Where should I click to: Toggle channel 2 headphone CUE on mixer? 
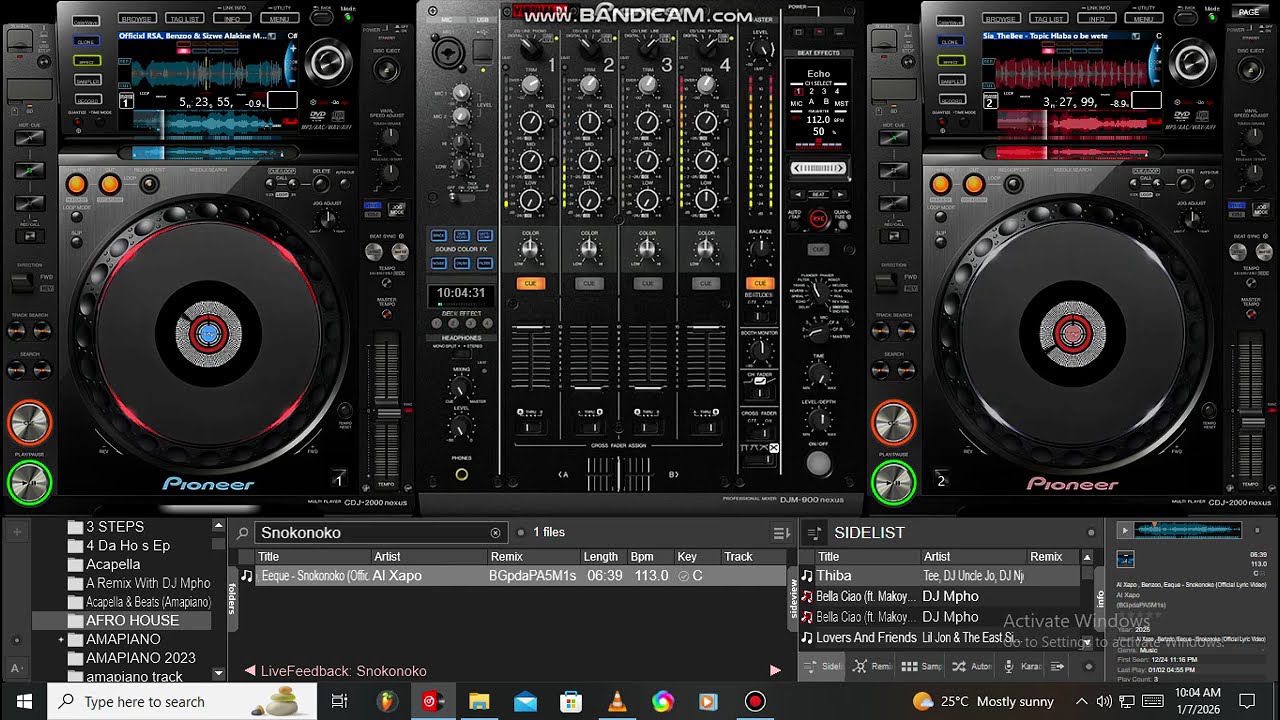tap(589, 284)
